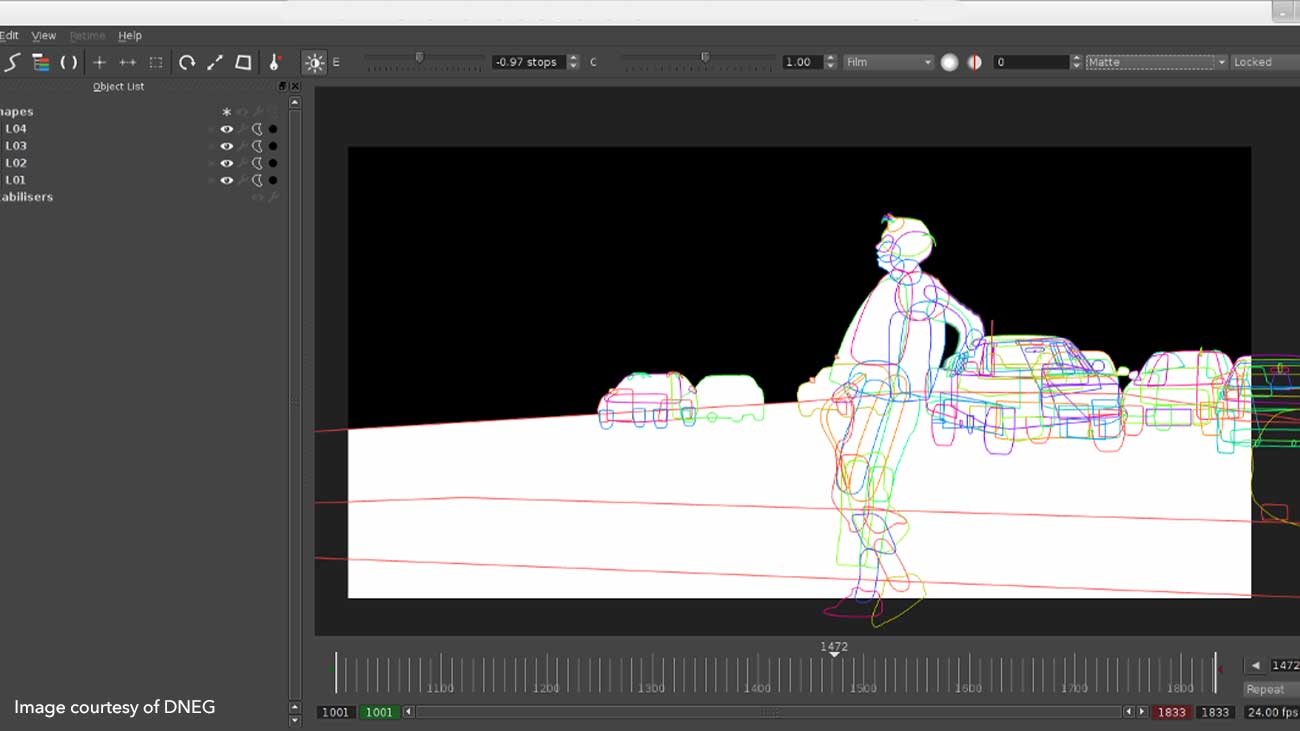Toggle the L01 layer eye icon

point(227,180)
